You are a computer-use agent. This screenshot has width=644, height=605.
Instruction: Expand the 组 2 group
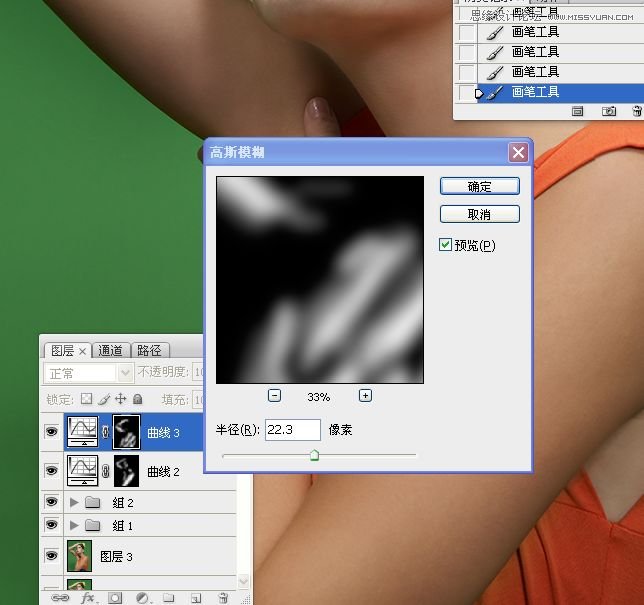(74, 502)
